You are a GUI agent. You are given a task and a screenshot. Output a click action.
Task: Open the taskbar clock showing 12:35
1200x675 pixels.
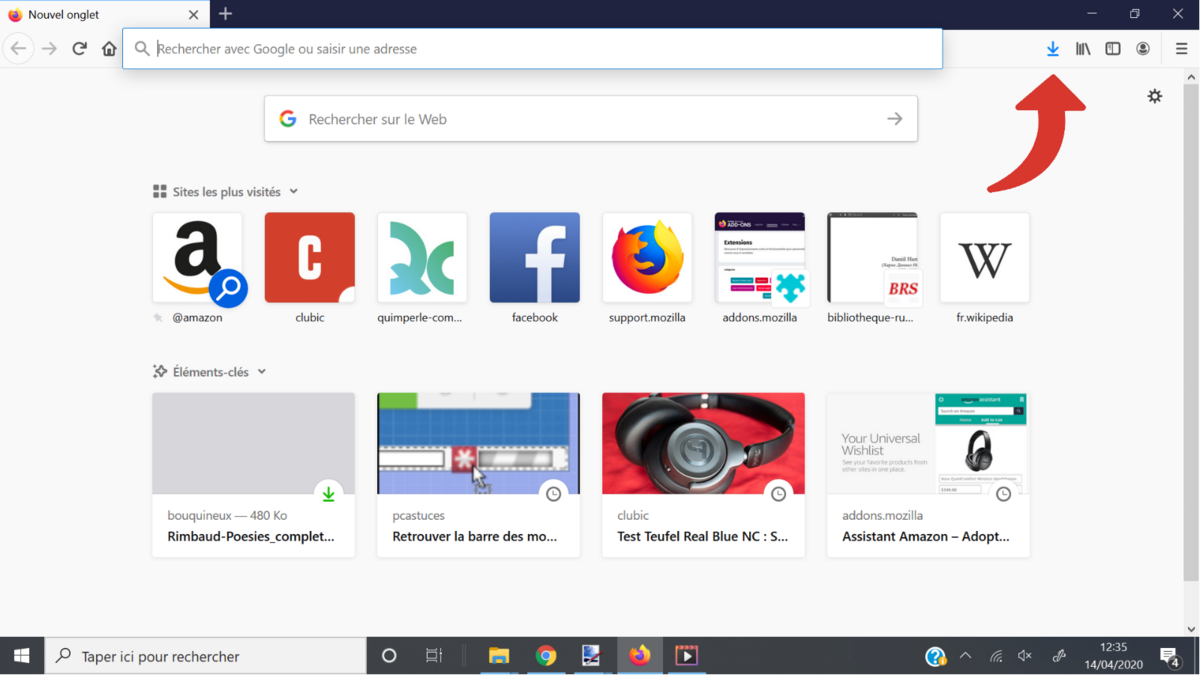[x=1113, y=656]
